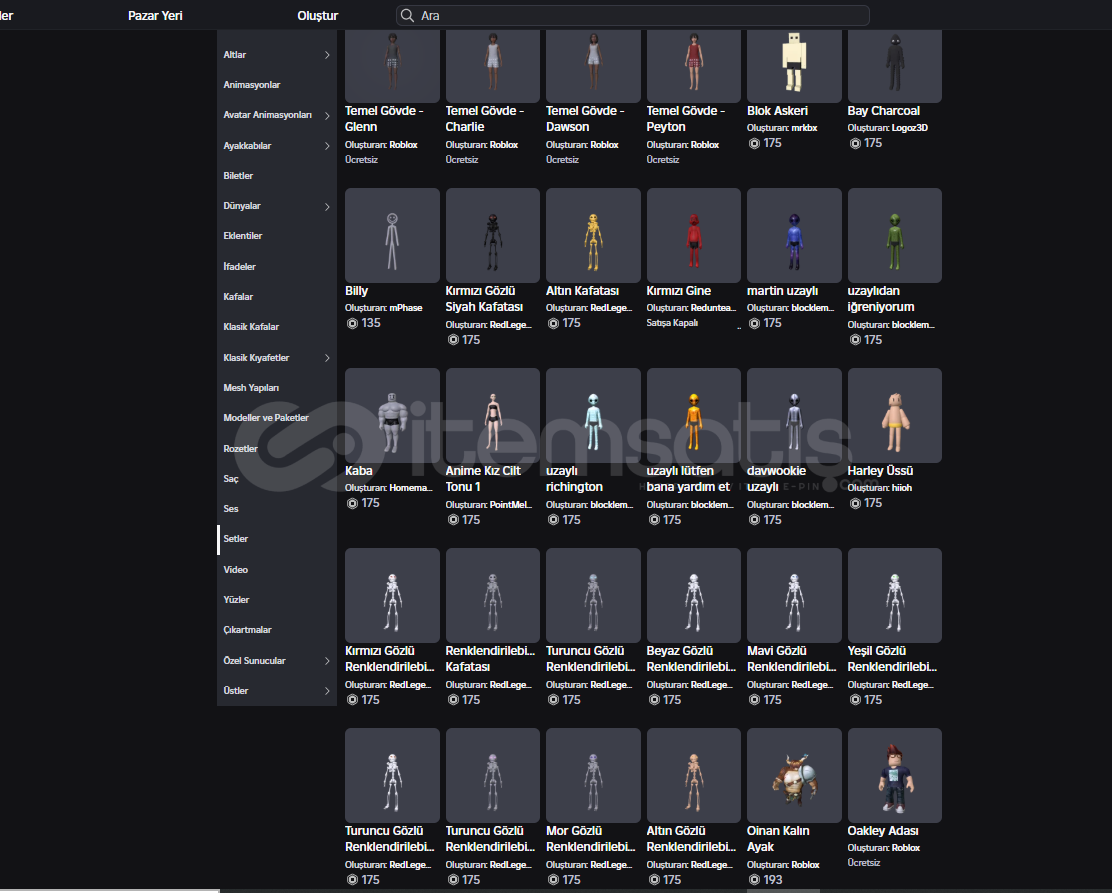Open the Mavi Gözlü skeleton thumbnail

(x=794, y=596)
